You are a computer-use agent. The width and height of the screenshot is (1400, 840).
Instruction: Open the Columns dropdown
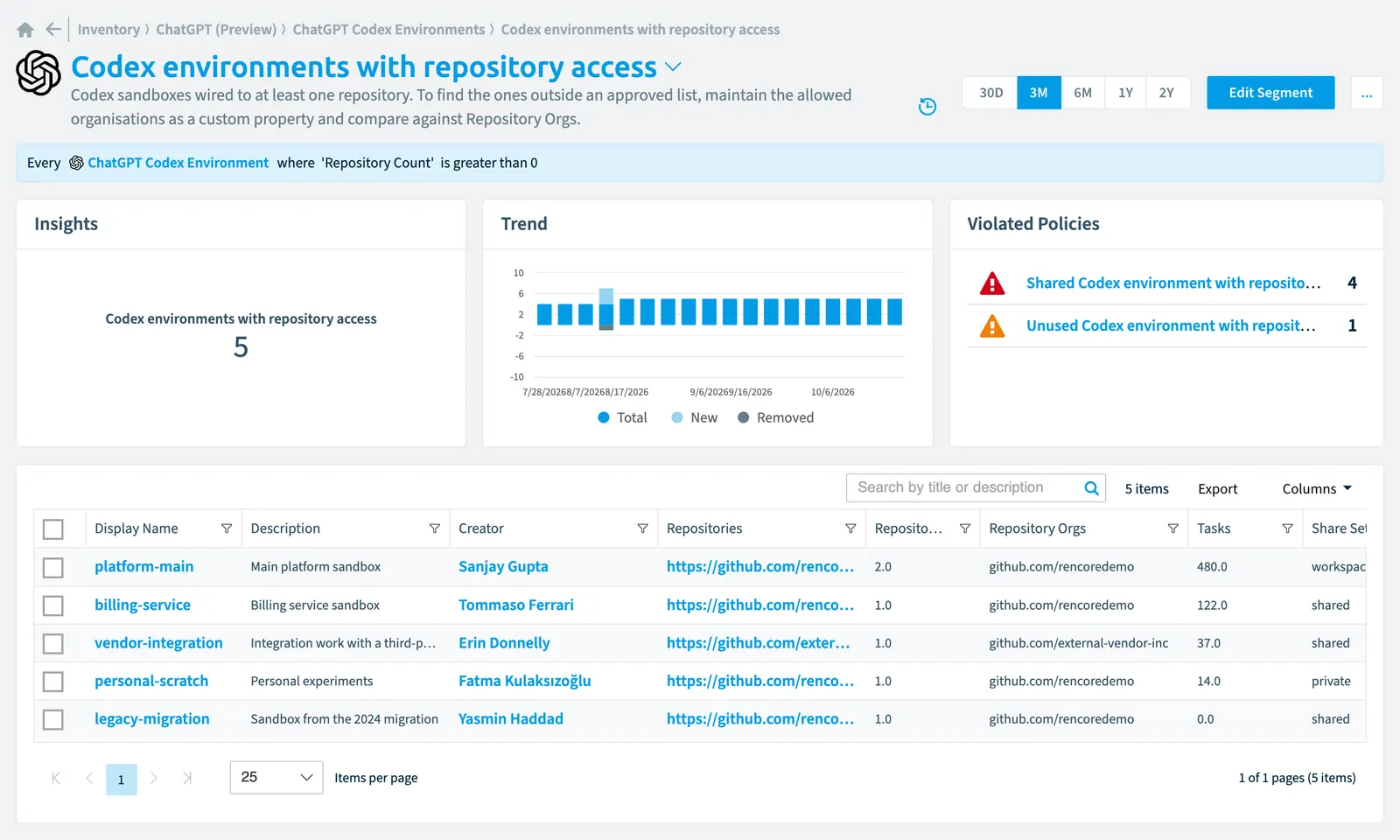1317,488
